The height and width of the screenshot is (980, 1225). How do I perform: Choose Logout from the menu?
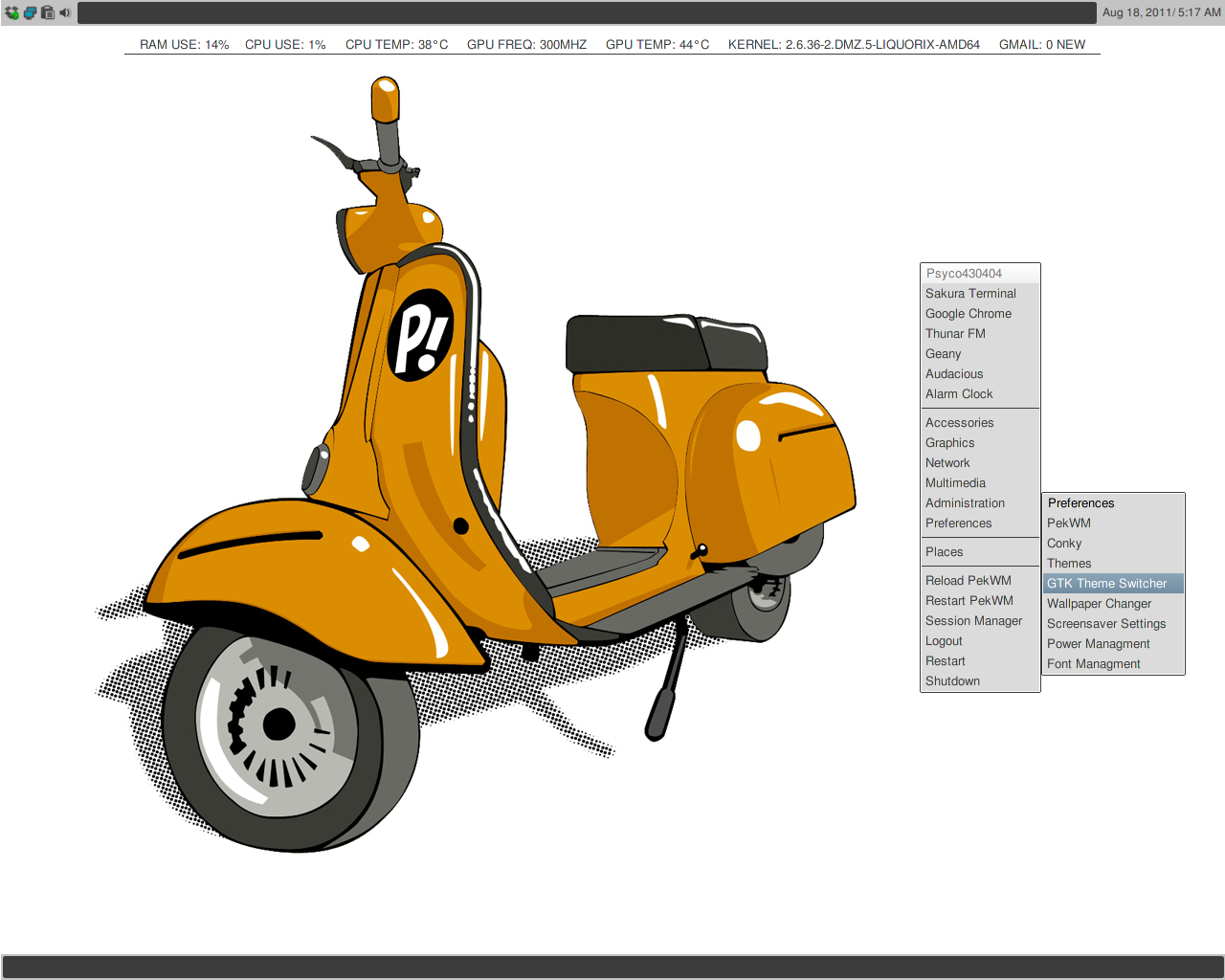(980, 641)
